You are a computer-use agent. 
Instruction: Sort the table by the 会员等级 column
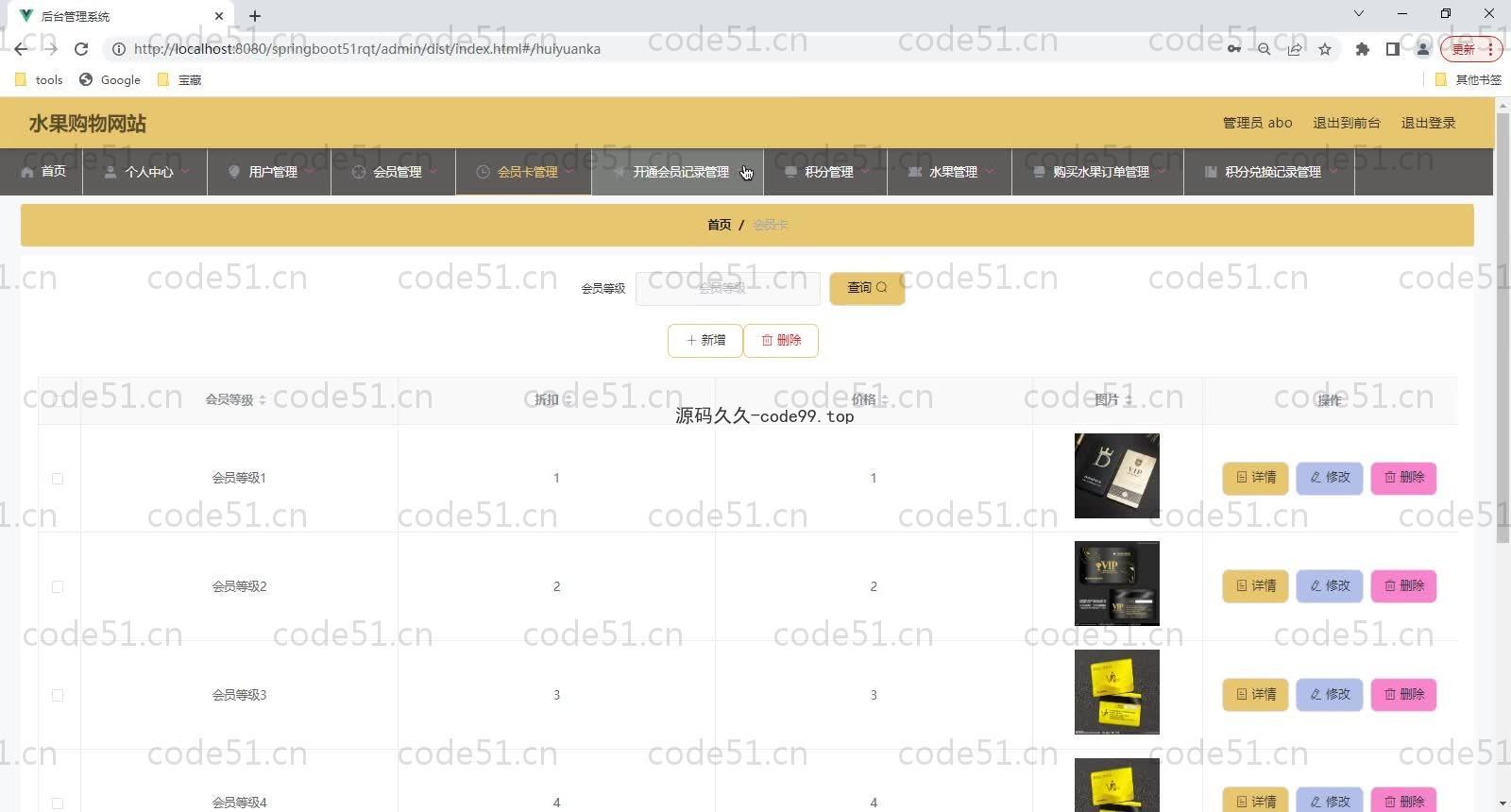click(263, 400)
